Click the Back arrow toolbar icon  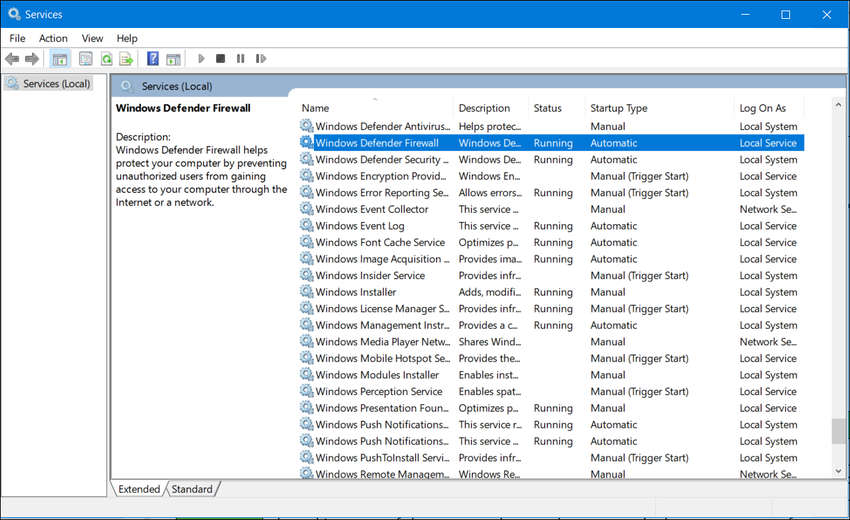coord(11,59)
